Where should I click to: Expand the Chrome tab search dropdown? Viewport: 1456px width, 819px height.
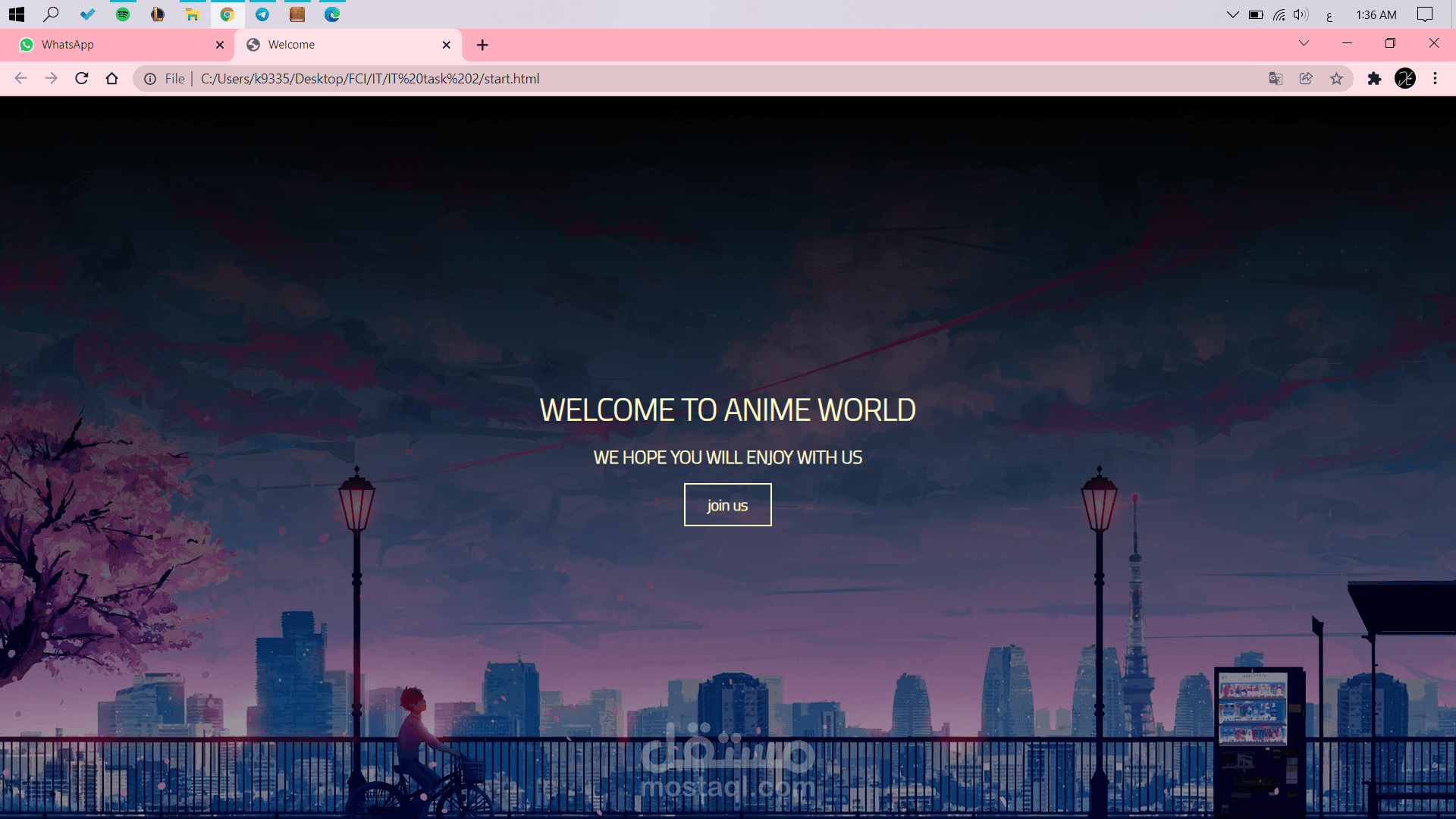(x=1304, y=43)
